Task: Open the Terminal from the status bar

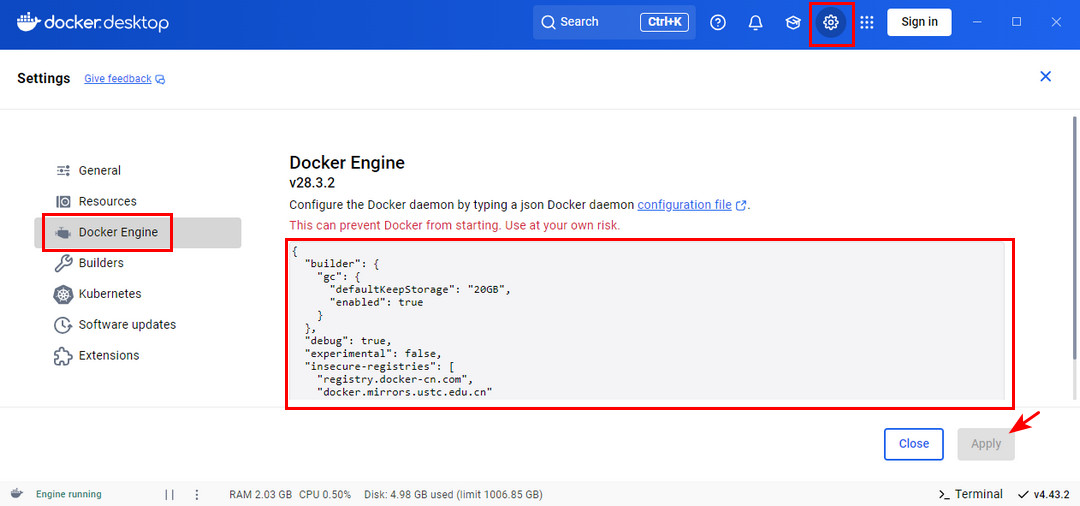Action: 970,494
